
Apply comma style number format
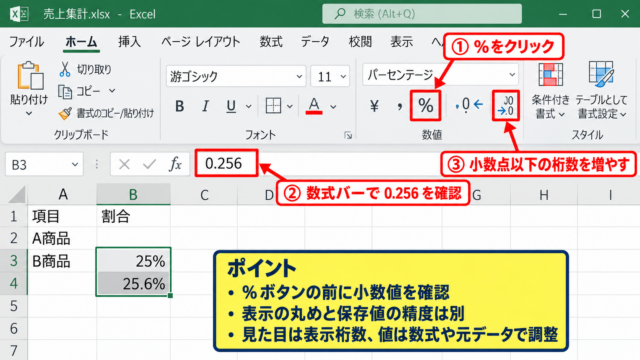tap(400, 106)
